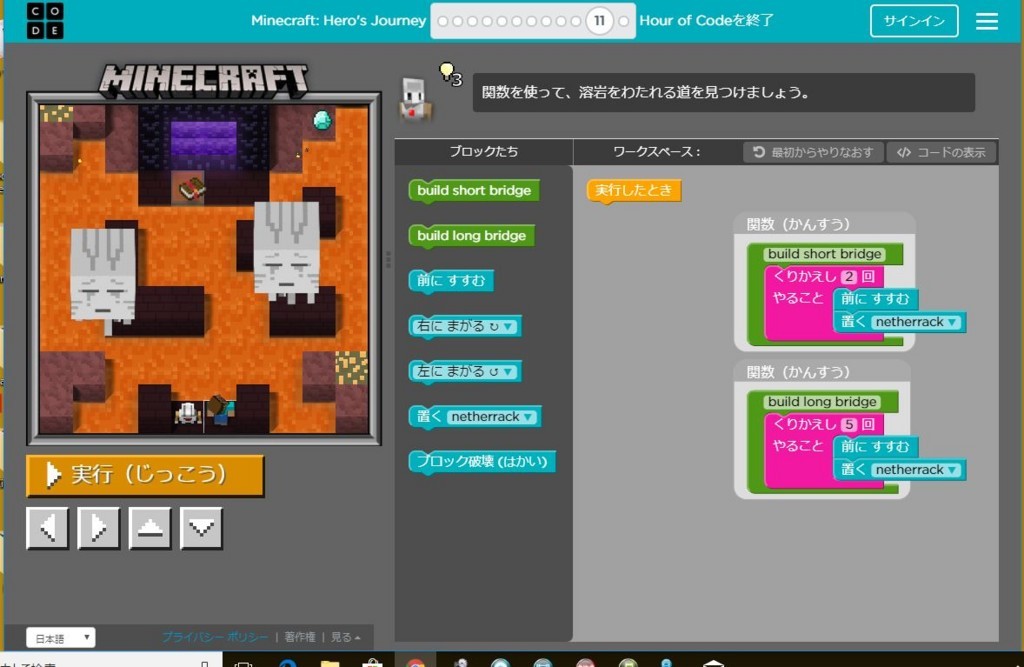Image resolution: width=1024 pixels, height=667 pixels.
Task: Click the Minecraft: Hero's Journey title
Action: pyautogui.click(x=338, y=20)
